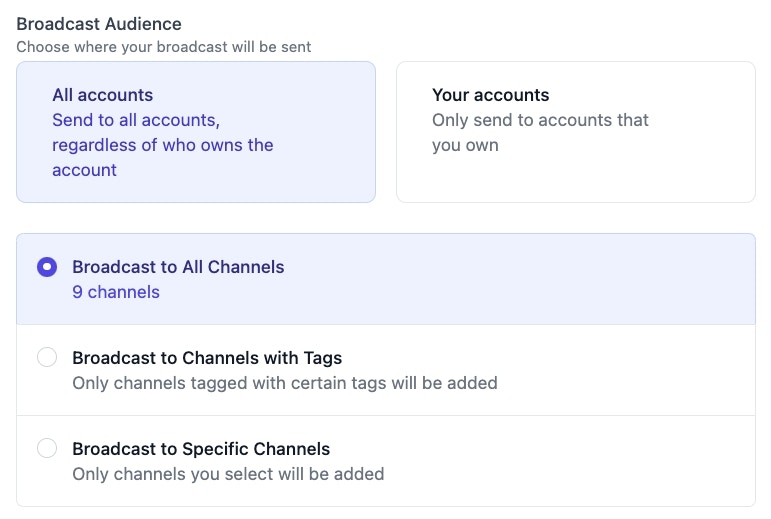Click the "Broadcast to Channels with Tags" label

pos(207,357)
